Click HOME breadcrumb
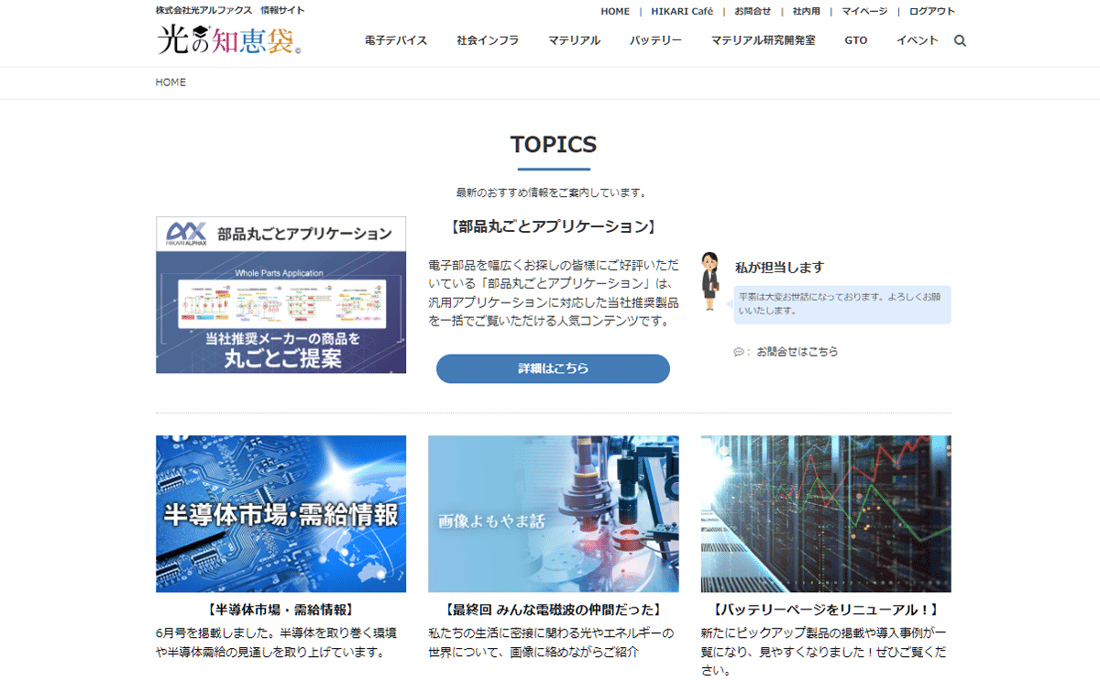The image size is (1100, 692). (x=170, y=82)
